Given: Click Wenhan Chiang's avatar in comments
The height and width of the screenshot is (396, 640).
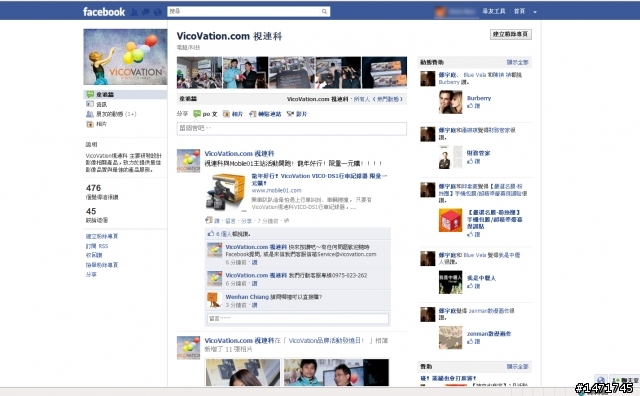Looking at the screenshot, I should pos(214,300).
